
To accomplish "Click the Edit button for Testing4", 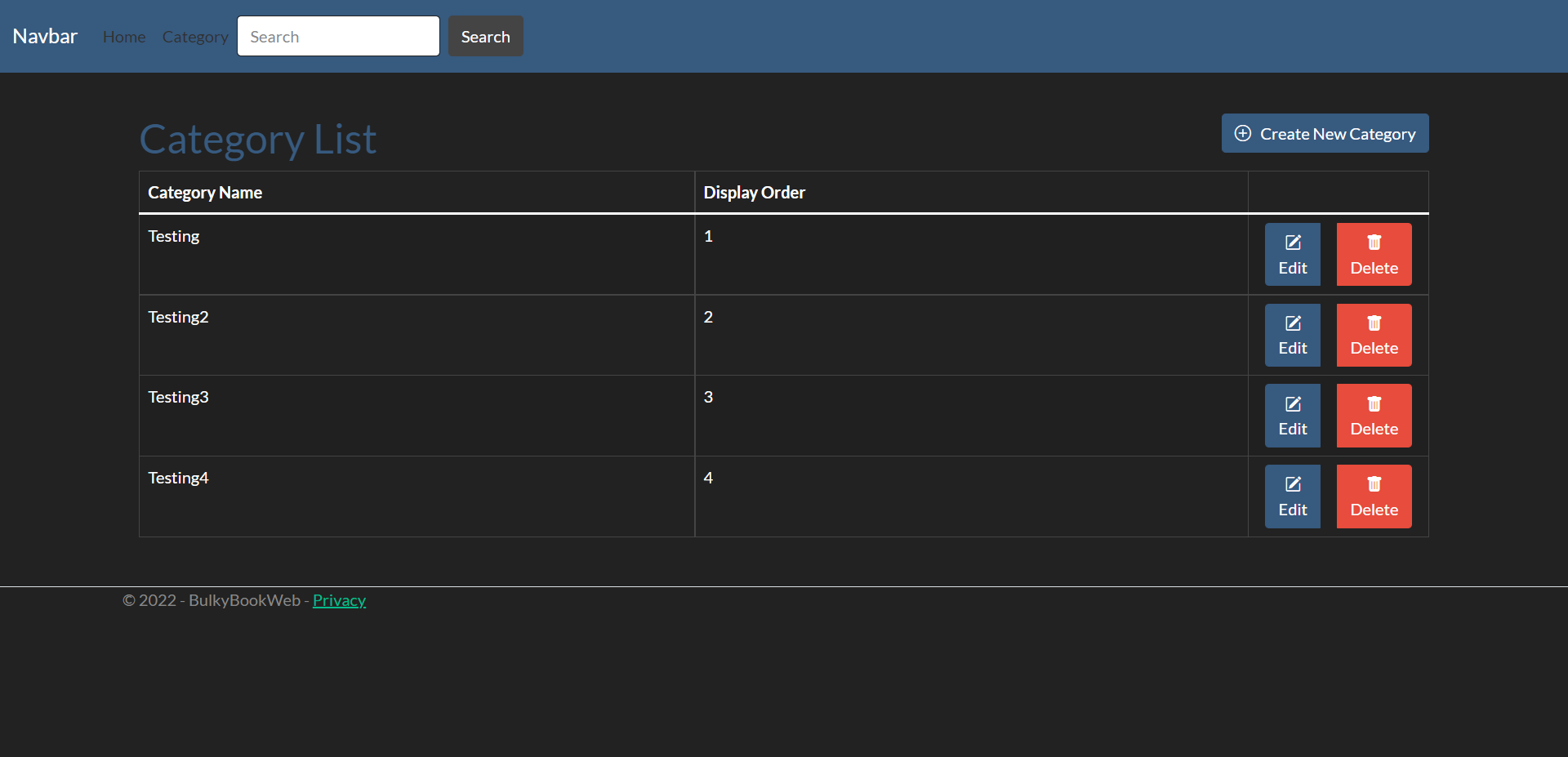I will click(1293, 496).
